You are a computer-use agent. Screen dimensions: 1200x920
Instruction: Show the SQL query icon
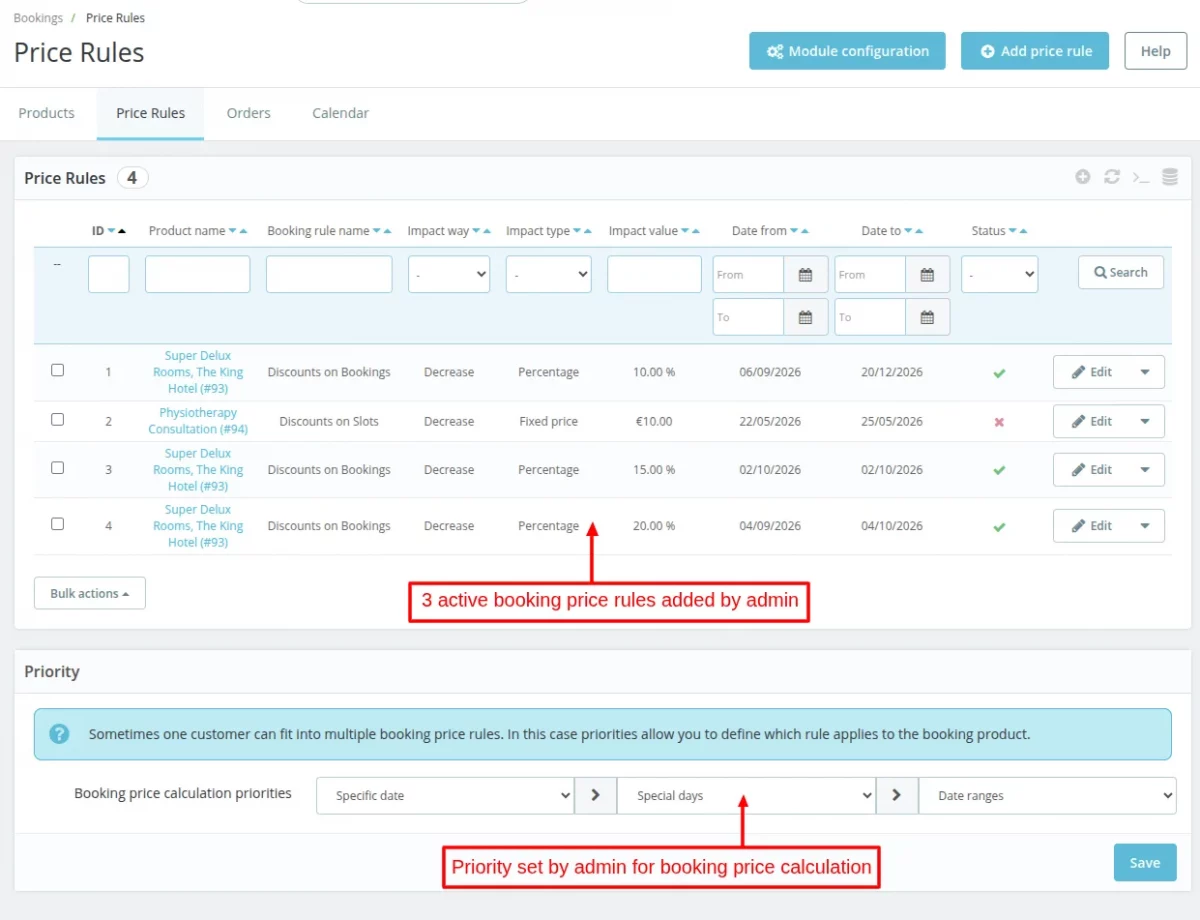[x=1140, y=177]
